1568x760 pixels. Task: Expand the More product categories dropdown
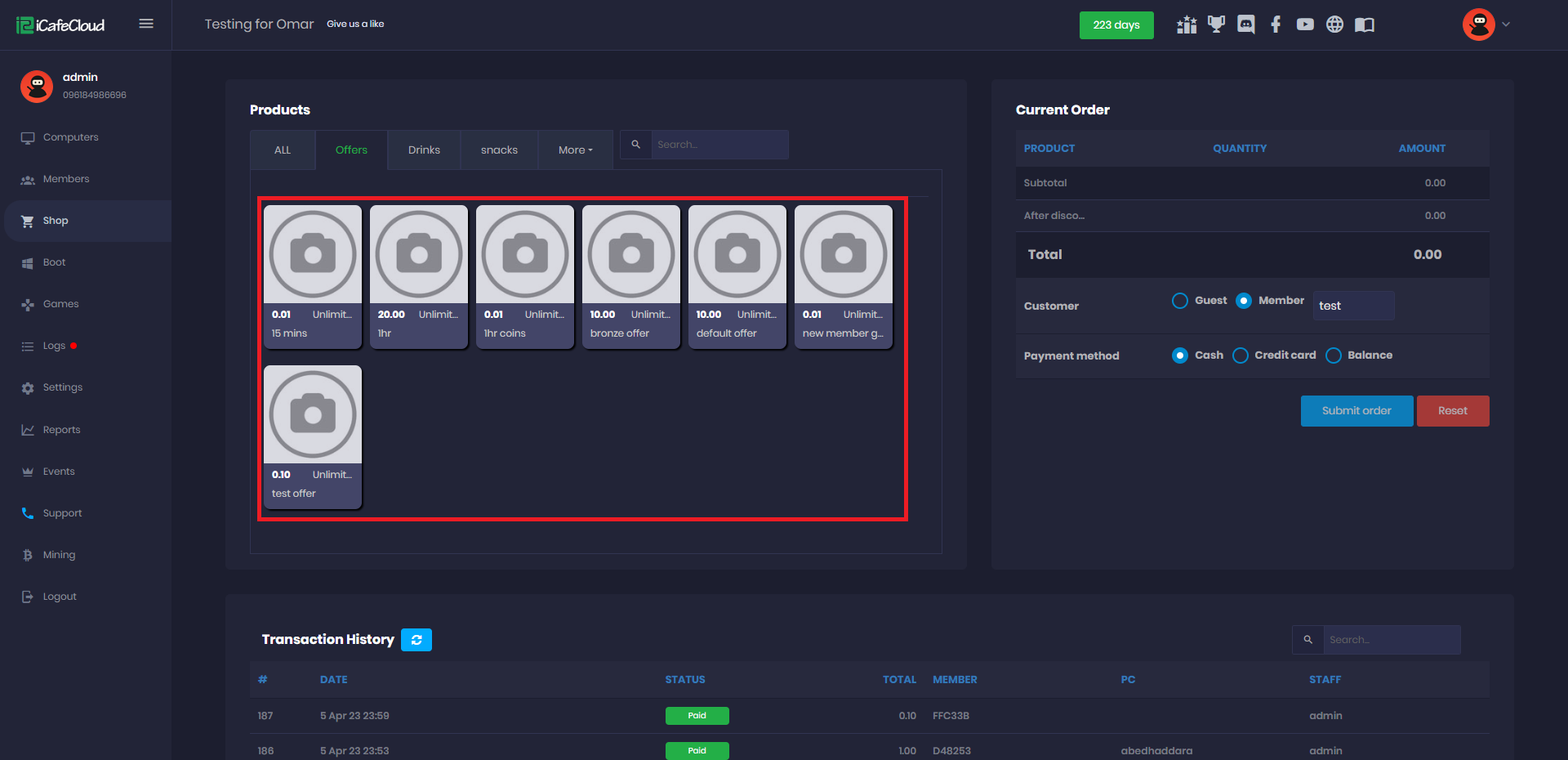pyautogui.click(x=575, y=150)
